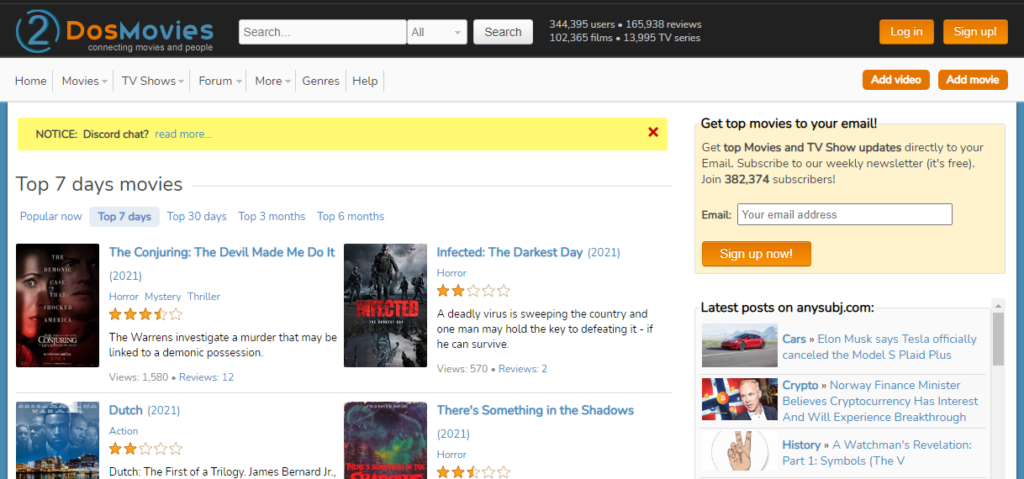
Task: Open the search category dropdown showing All
Action: (x=437, y=32)
